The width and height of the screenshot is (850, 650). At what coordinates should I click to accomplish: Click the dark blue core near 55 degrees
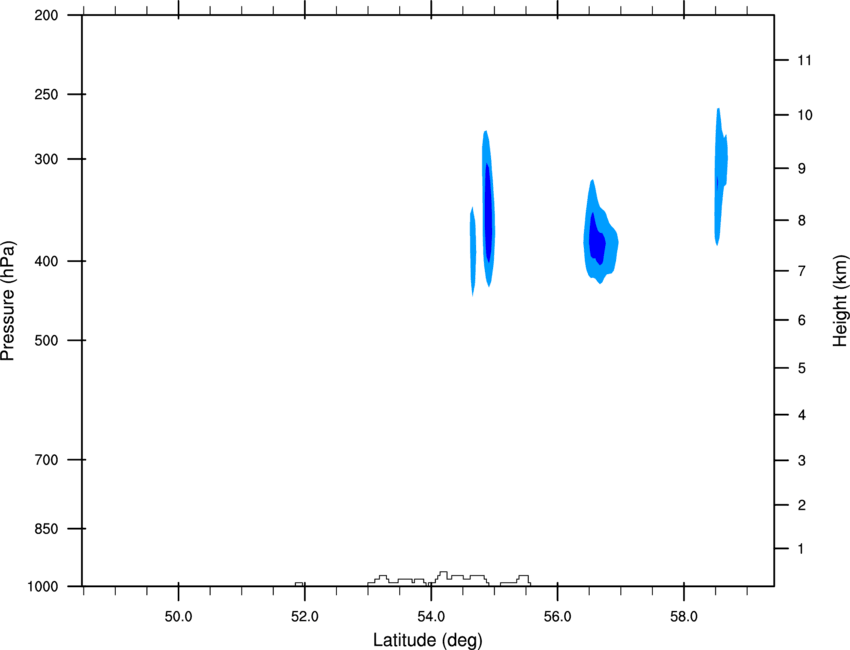click(x=488, y=213)
